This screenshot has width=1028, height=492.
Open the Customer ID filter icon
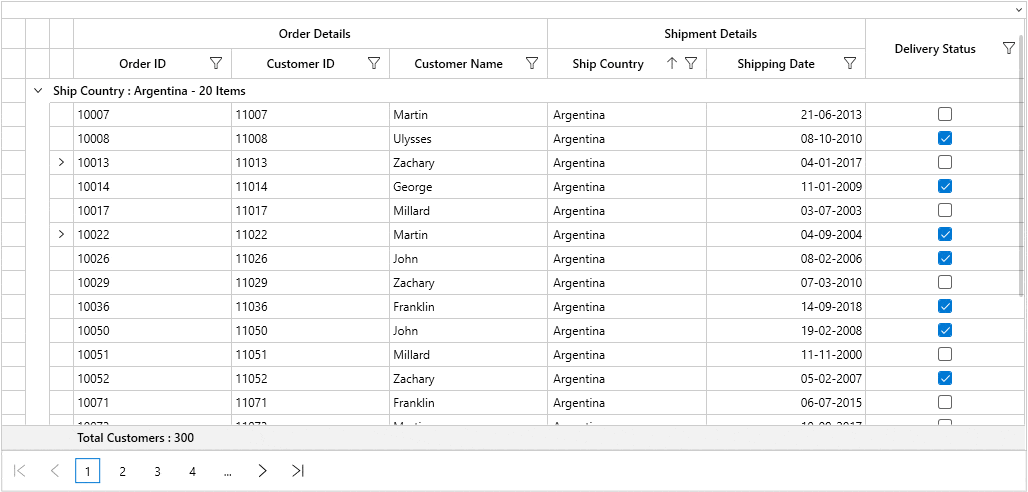pyautogui.click(x=374, y=63)
